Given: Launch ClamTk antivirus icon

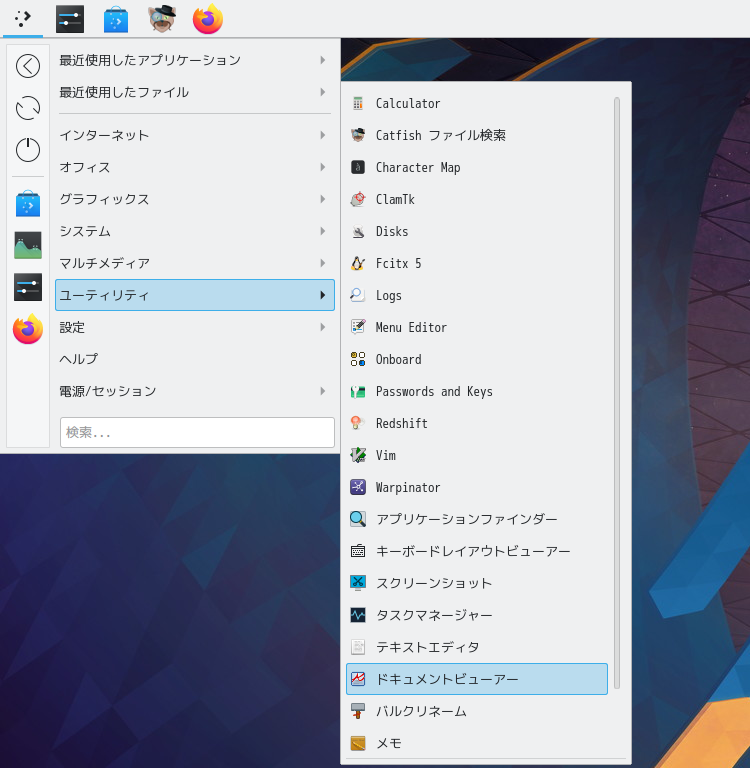Looking at the screenshot, I should tap(358, 199).
